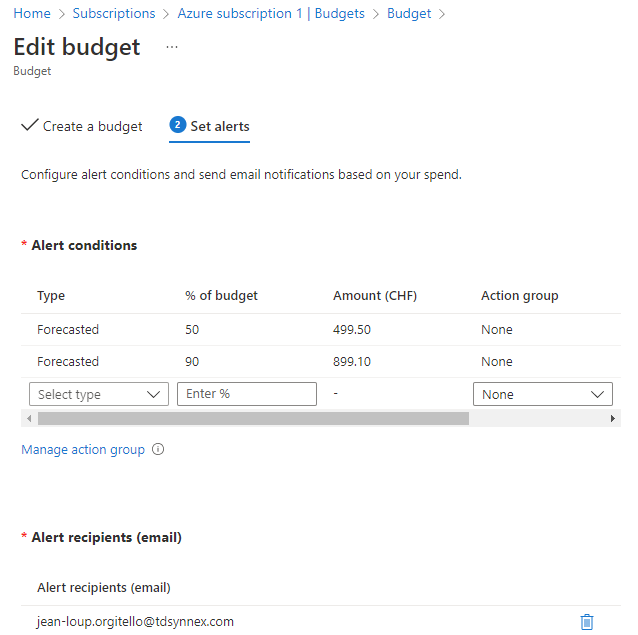Click the horizontal scrollbar thumb in alert table

click(x=253, y=419)
